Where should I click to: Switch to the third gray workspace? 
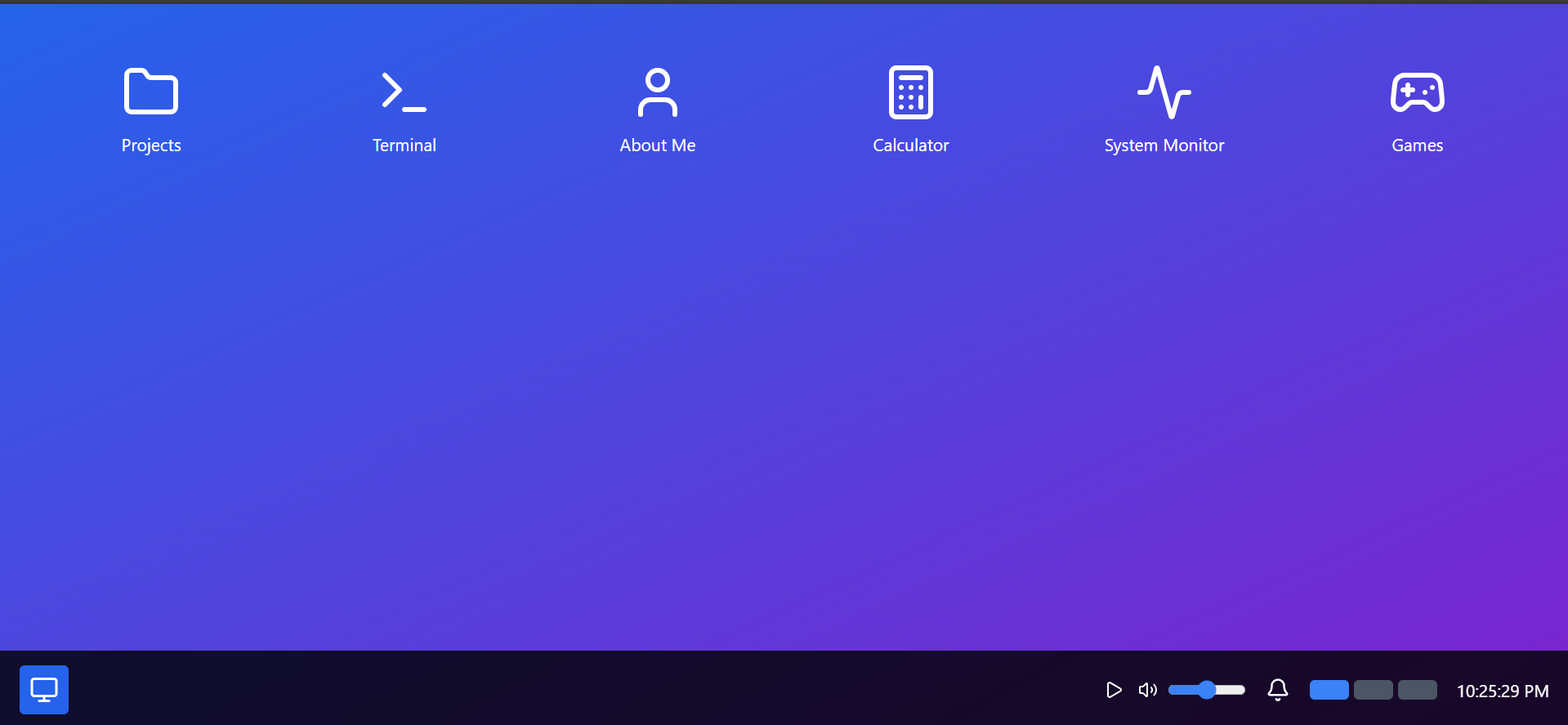(1418, 690)
